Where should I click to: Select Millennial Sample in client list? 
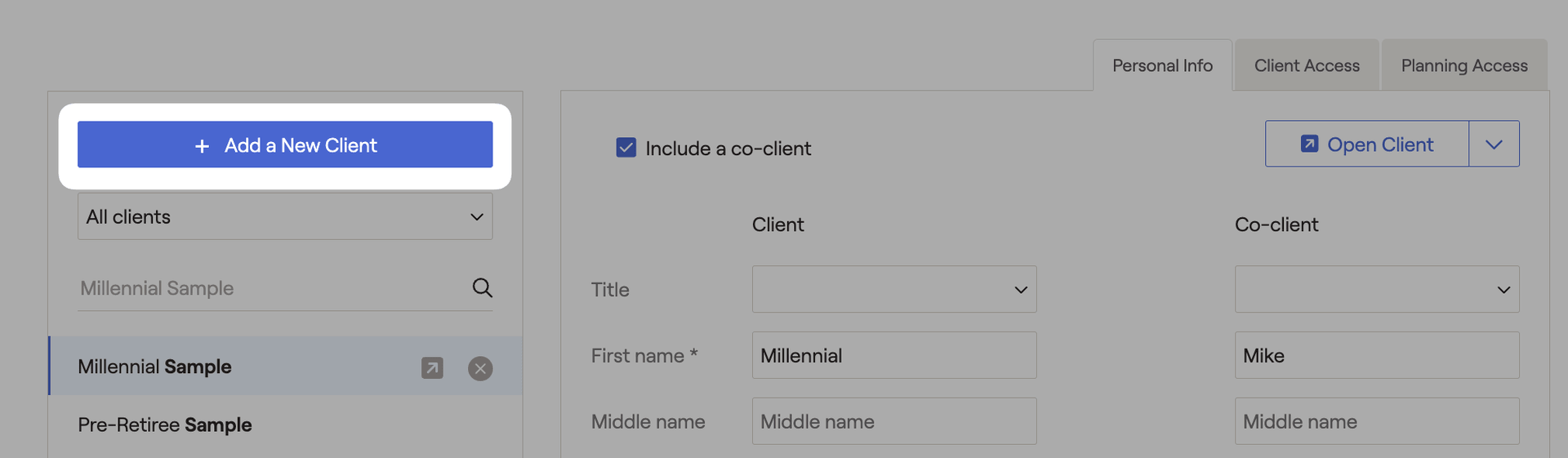point(286,366)
